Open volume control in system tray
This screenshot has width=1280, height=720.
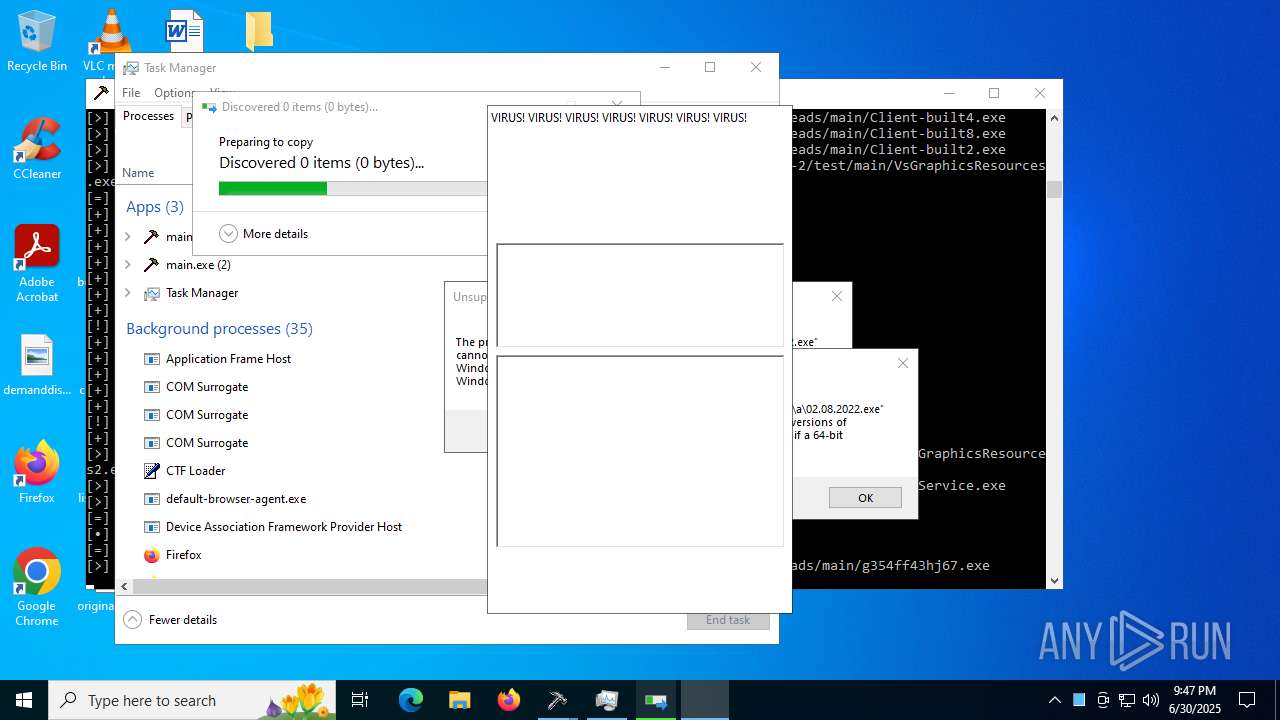(1151, 700)
